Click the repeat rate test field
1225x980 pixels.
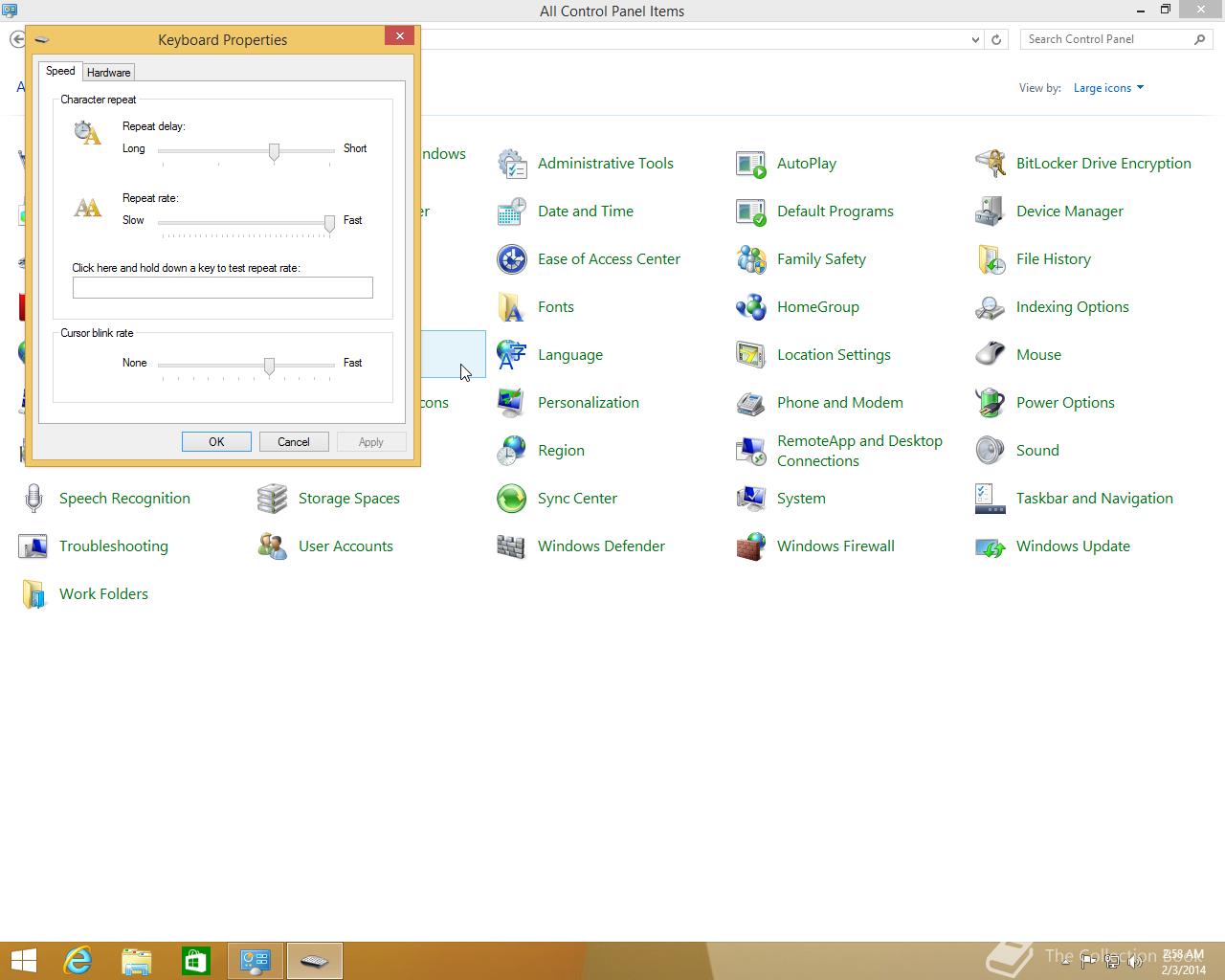coord(223,288)
